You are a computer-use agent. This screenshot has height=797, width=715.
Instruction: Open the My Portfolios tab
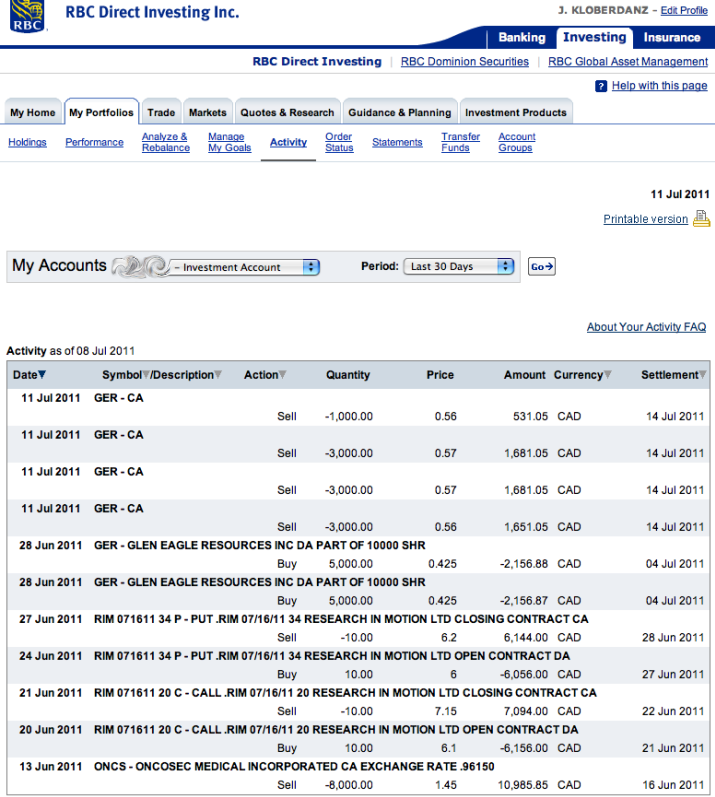pyautogui.click(x=101, y=112)
